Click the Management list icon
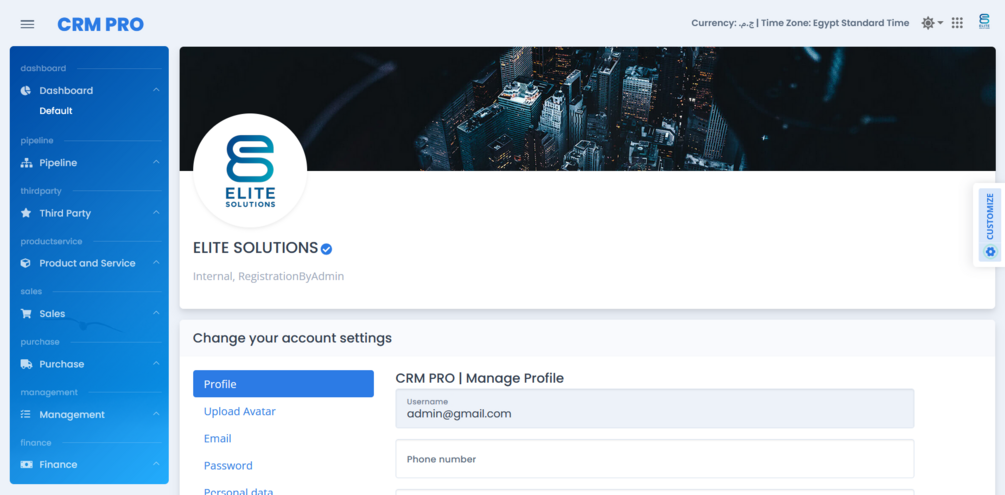The height and width of the screenshot is (495, 1005). (x=26, y=414)
